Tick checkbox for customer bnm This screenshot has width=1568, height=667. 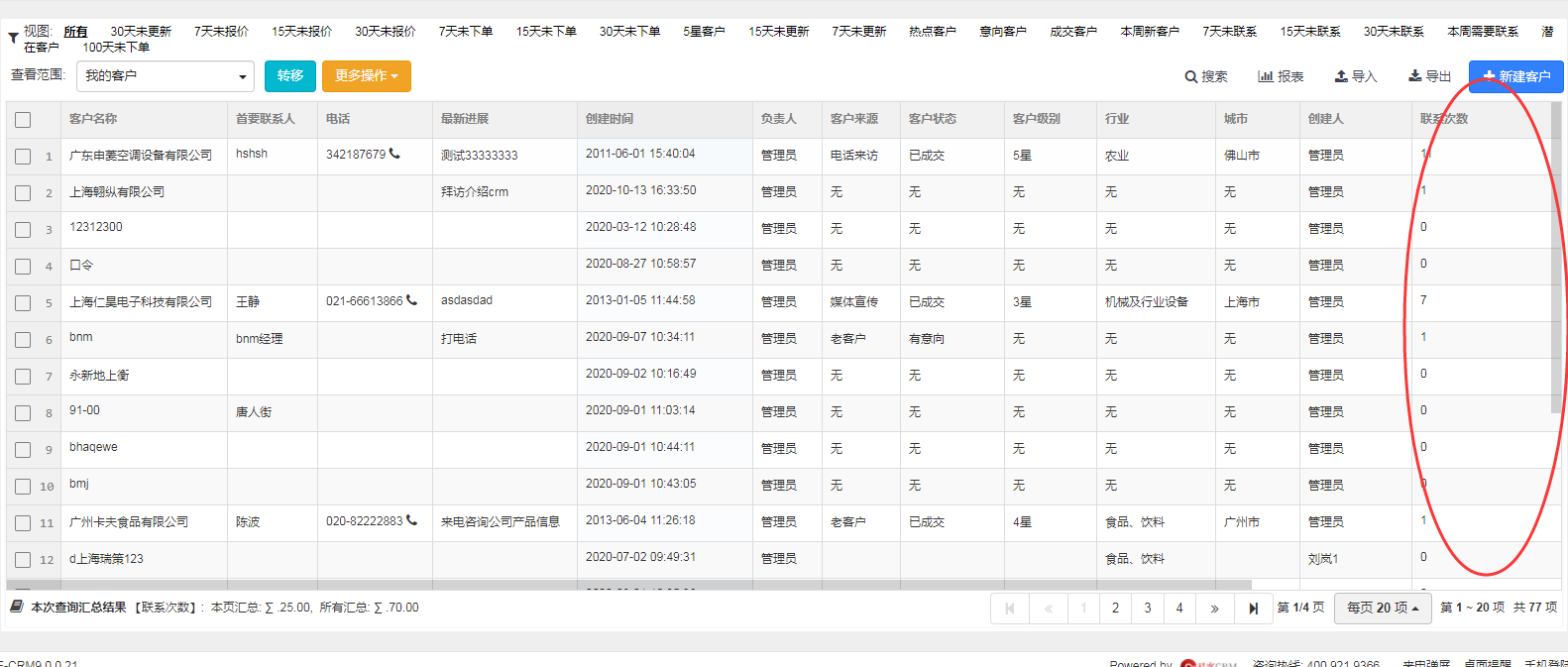tap(23, 340)
